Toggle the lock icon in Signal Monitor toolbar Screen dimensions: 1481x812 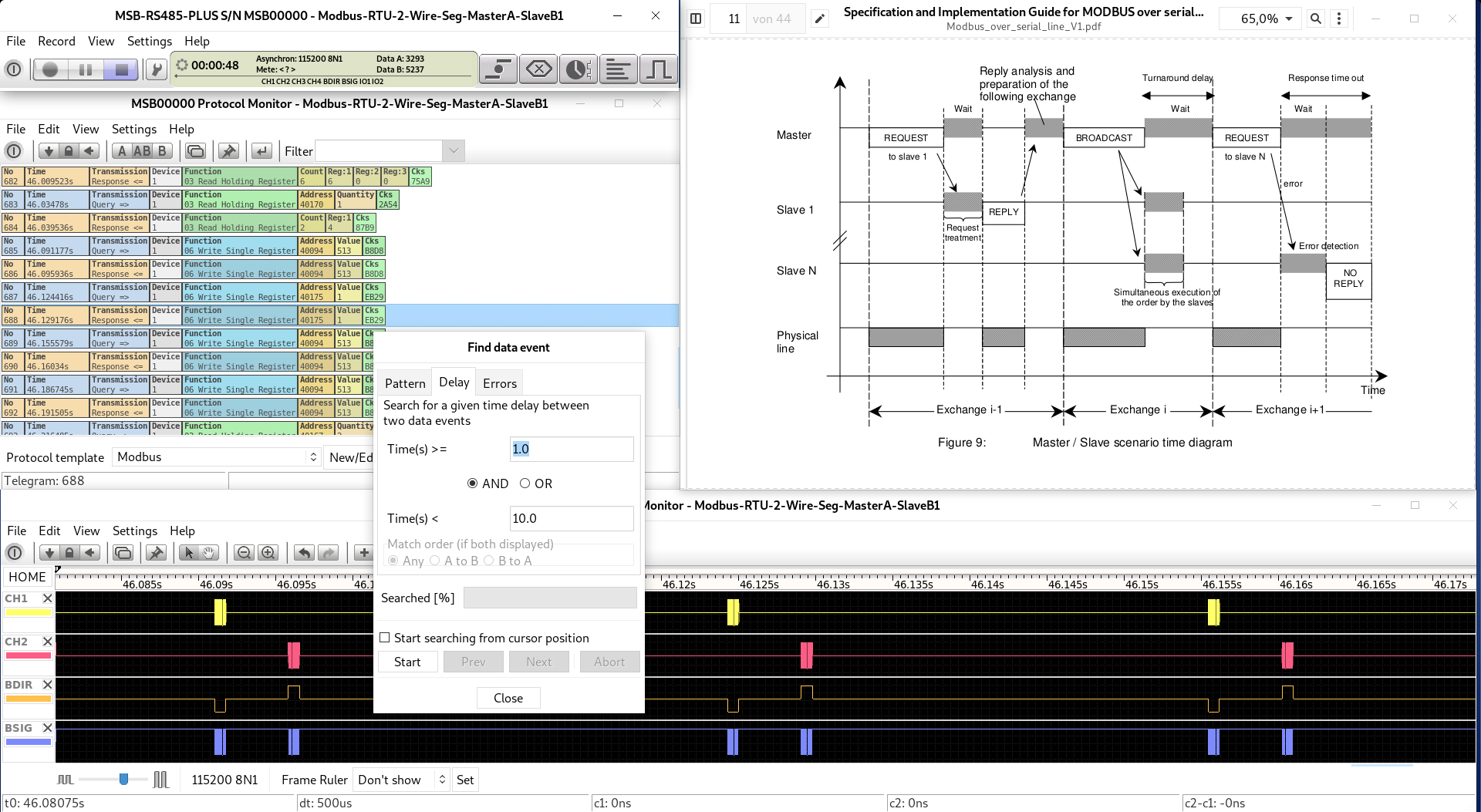pyautogui.click(x=69, y=553)
